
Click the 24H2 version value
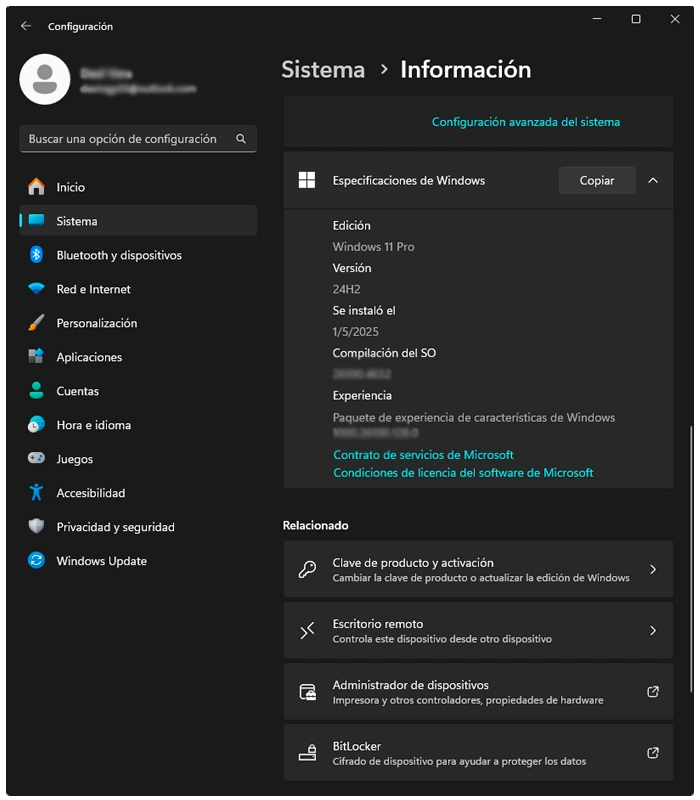pos(346,289)
